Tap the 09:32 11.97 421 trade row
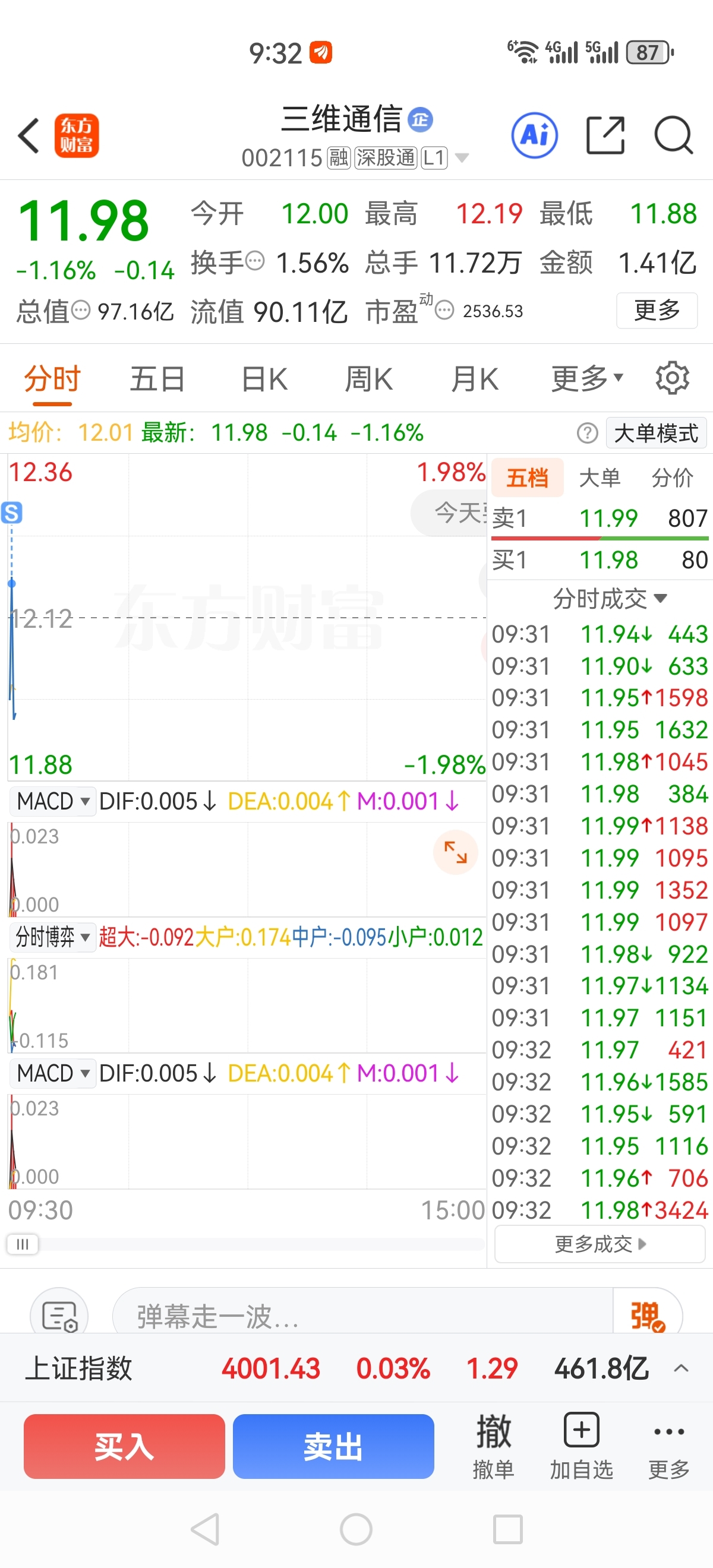 click(600, 1050)
